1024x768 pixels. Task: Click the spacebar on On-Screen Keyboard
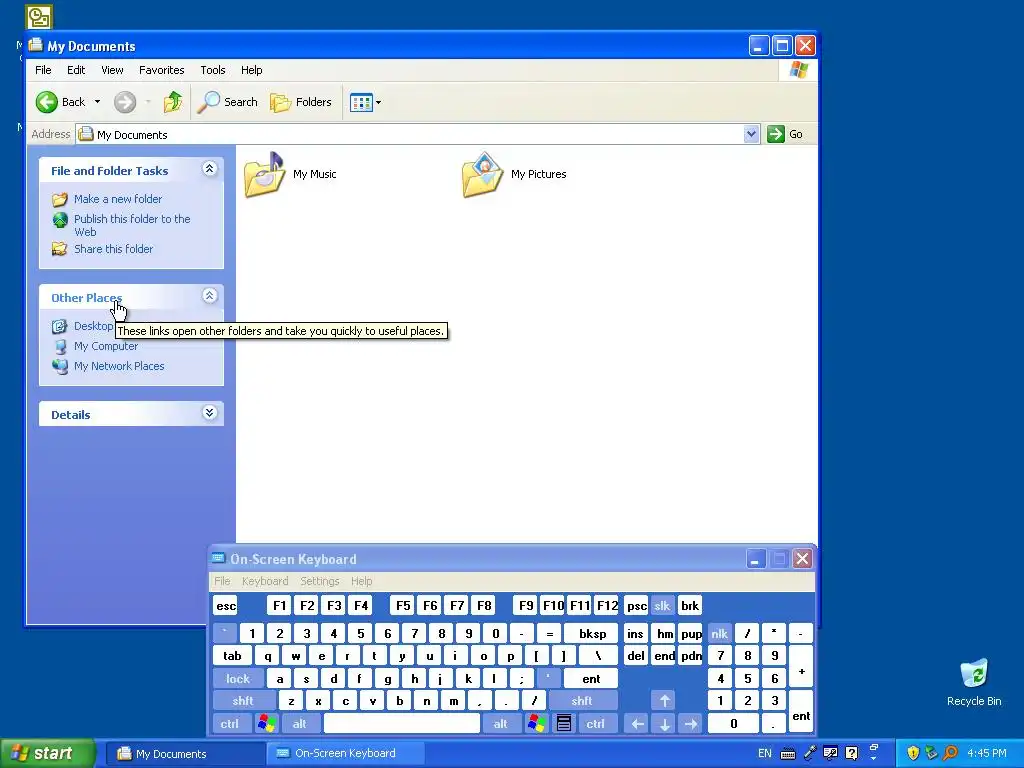point(402,724)
